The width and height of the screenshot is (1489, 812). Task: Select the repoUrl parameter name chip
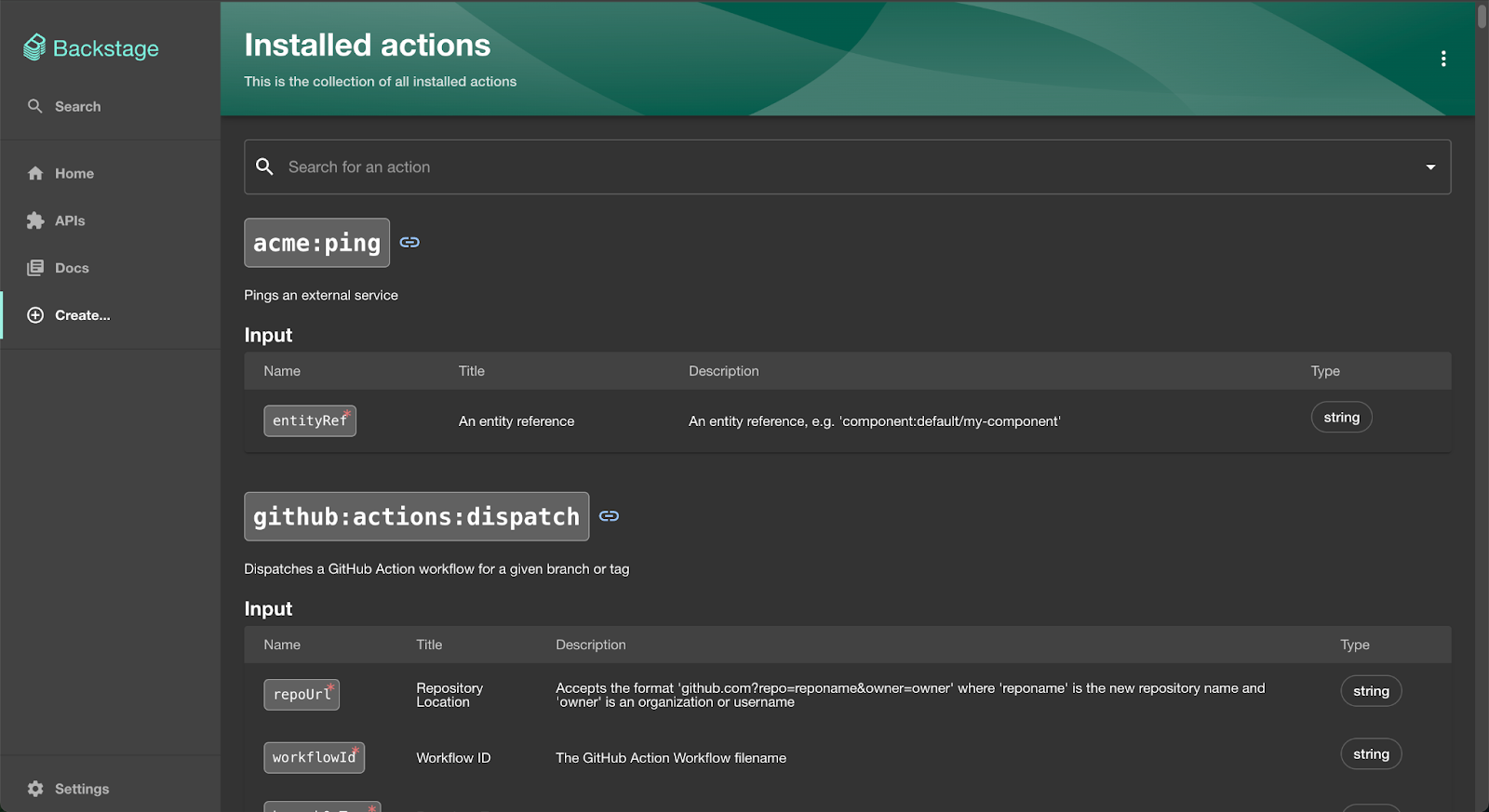coord(302,695)
